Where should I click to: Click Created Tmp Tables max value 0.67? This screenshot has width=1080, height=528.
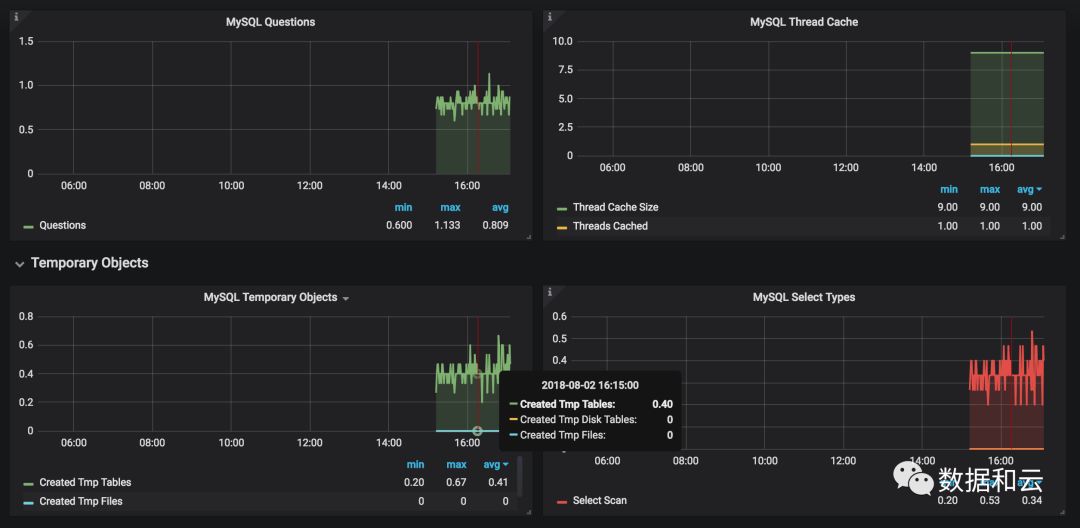[456, 483]
